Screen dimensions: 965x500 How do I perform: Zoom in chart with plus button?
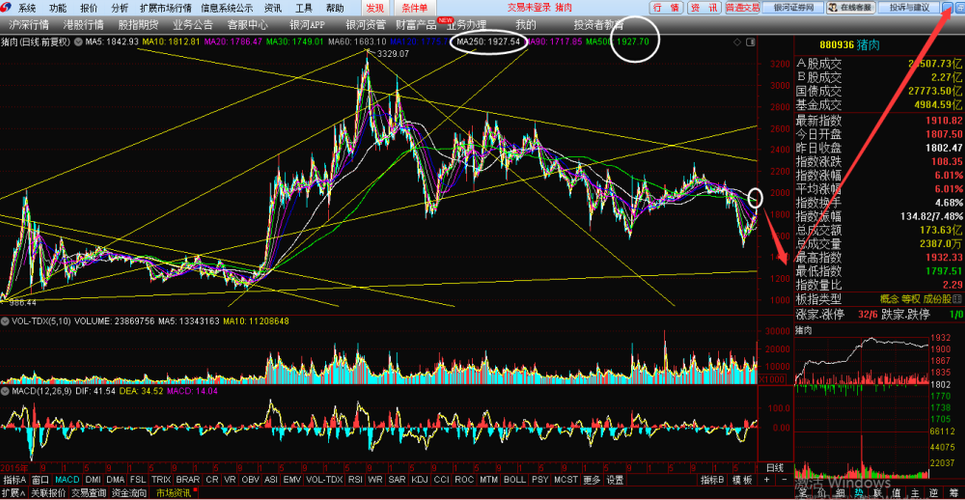pos(766,479)
